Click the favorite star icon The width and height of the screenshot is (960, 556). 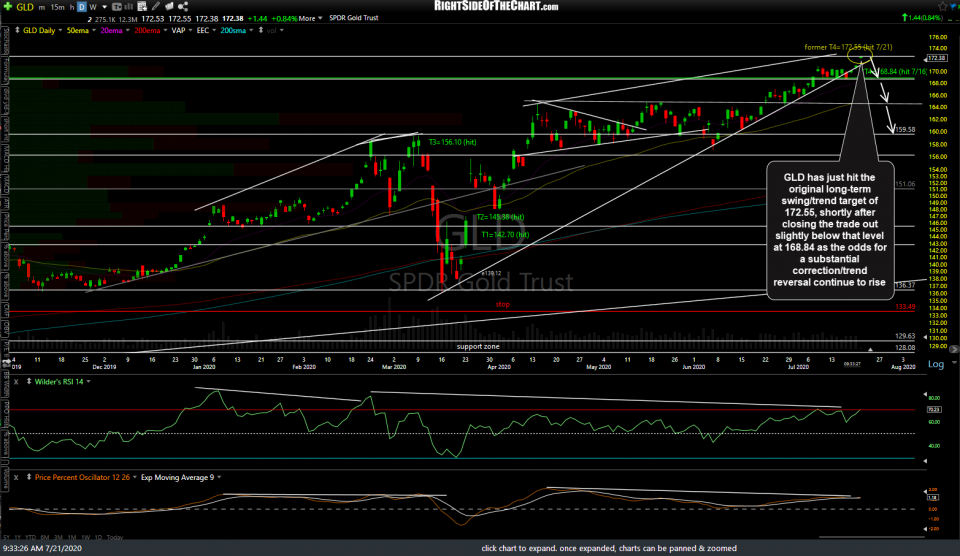(942, 7)
